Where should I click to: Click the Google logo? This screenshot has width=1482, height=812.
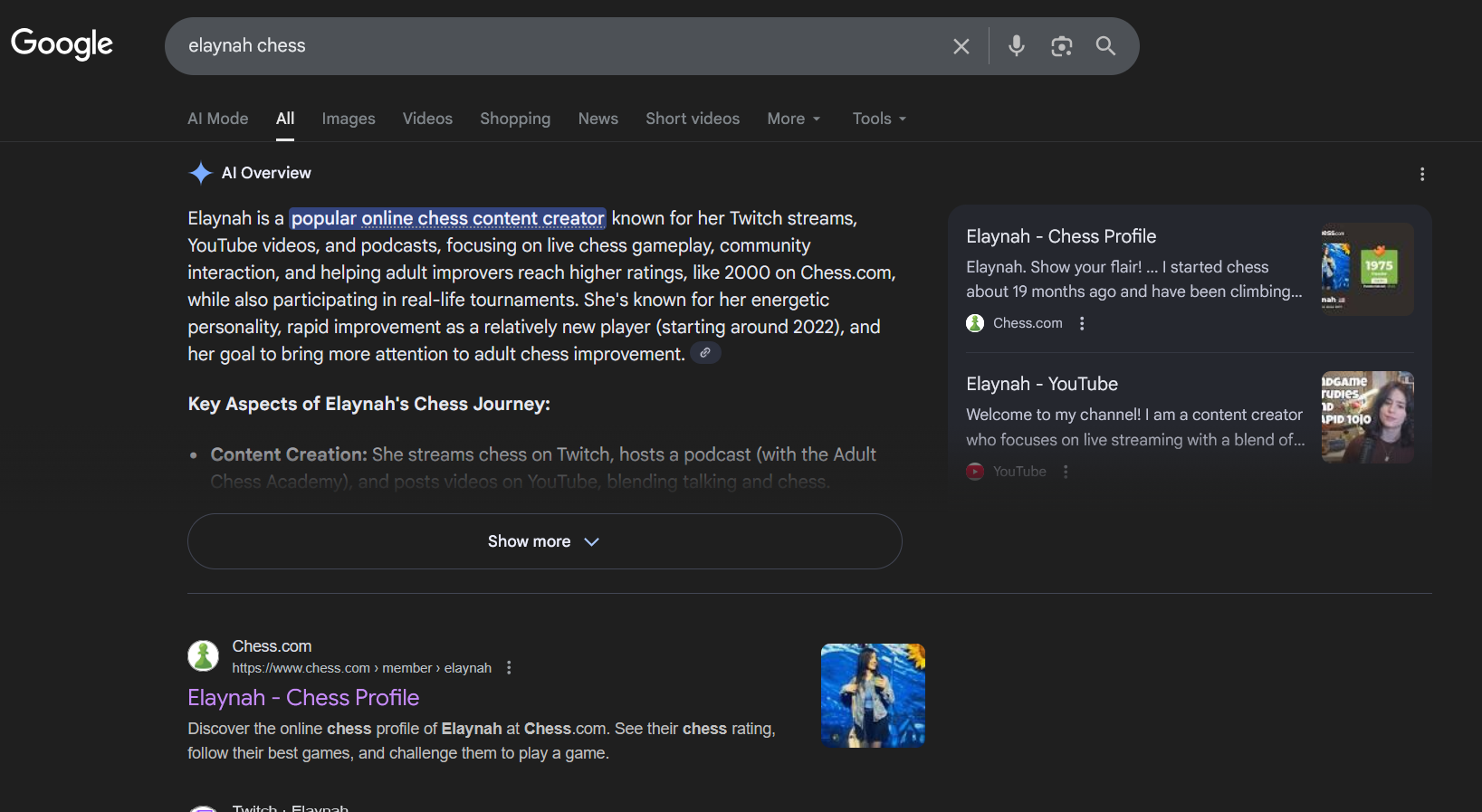tap(62, 43)
